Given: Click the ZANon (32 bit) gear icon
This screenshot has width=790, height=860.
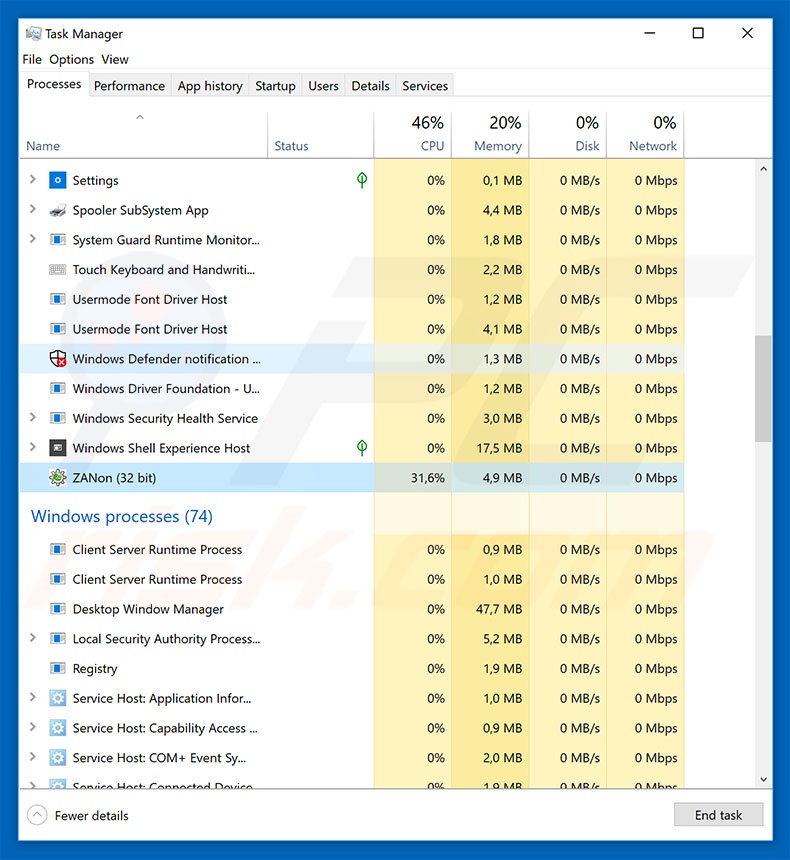Looking at the screenshot, I should click(x=58, y=478).
